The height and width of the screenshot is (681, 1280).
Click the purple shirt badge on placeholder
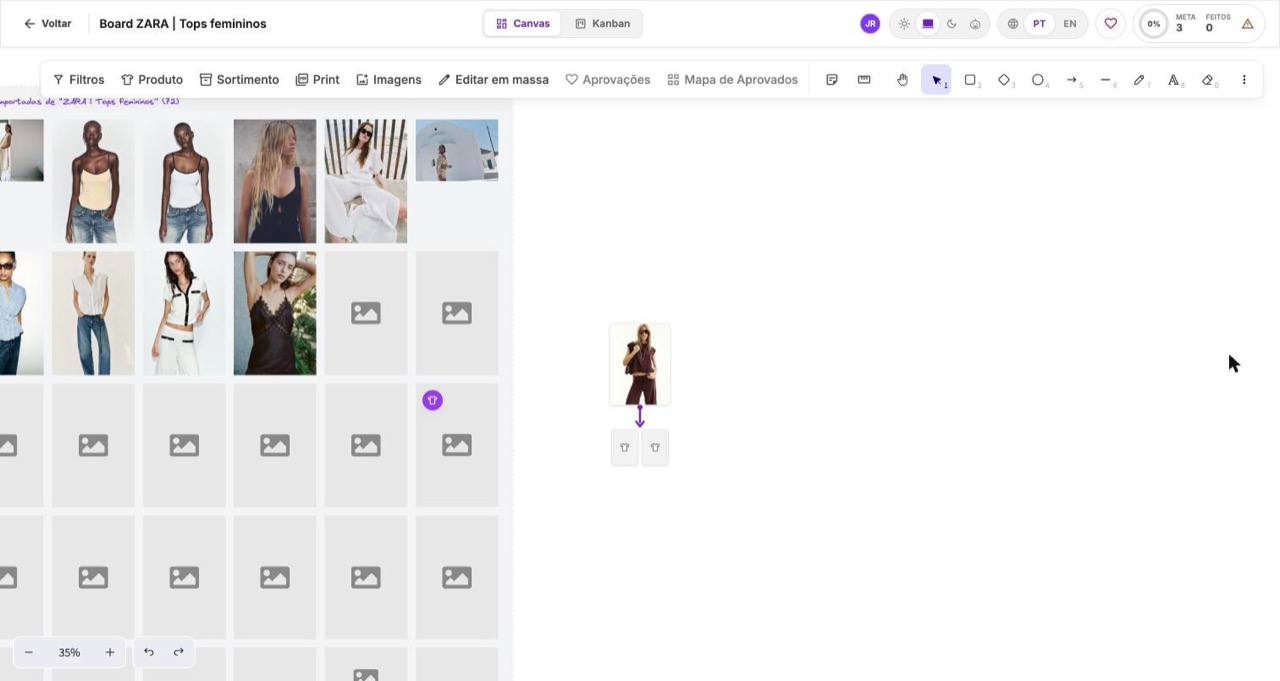pyautogui.click(x=432, y=400)
